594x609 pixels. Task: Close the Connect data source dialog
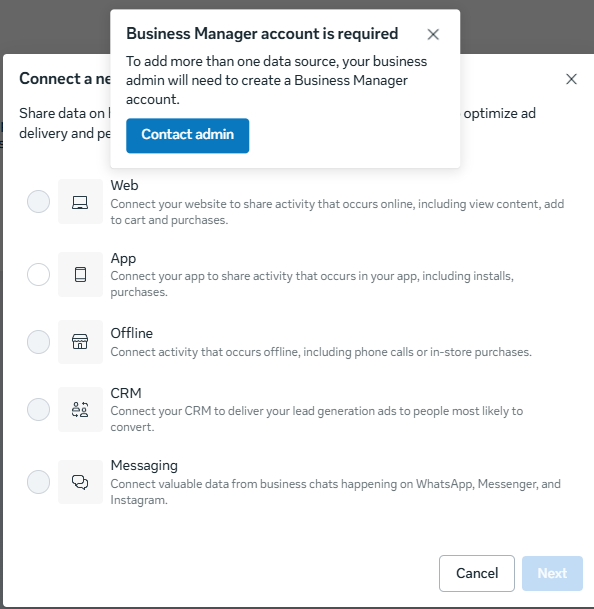click(571, 79)
